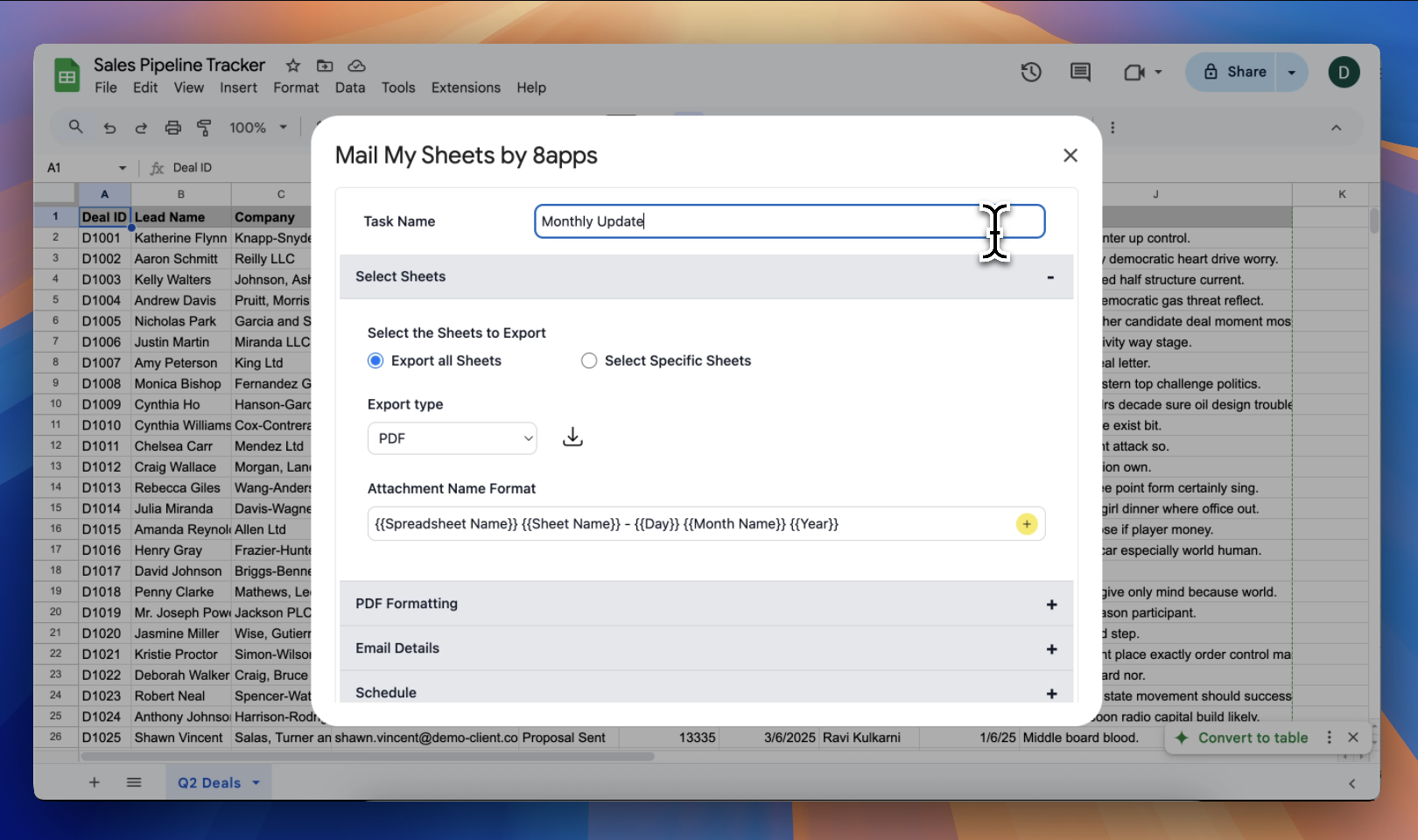Click the version history clock icon

click(1031, 73)
